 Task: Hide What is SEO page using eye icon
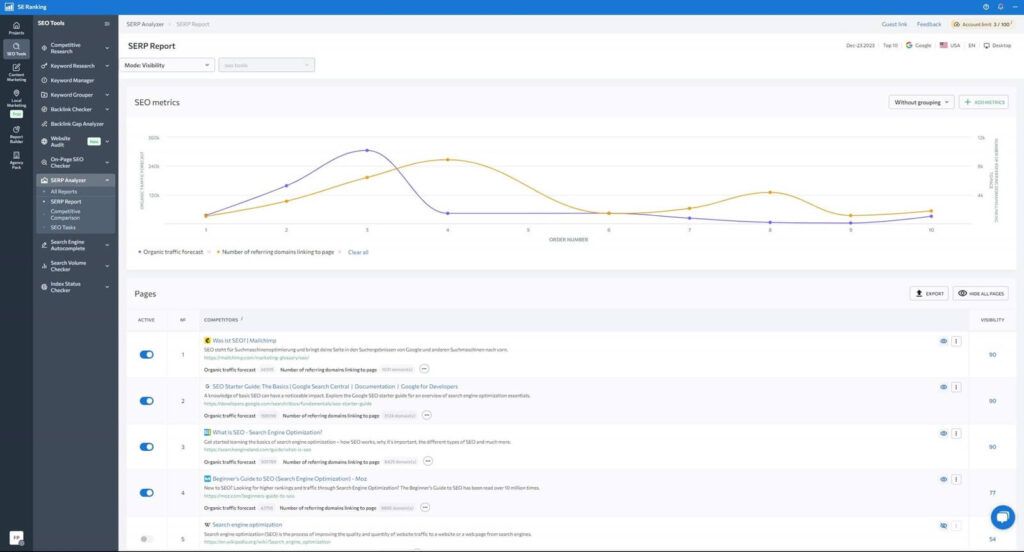coord(943,433)
